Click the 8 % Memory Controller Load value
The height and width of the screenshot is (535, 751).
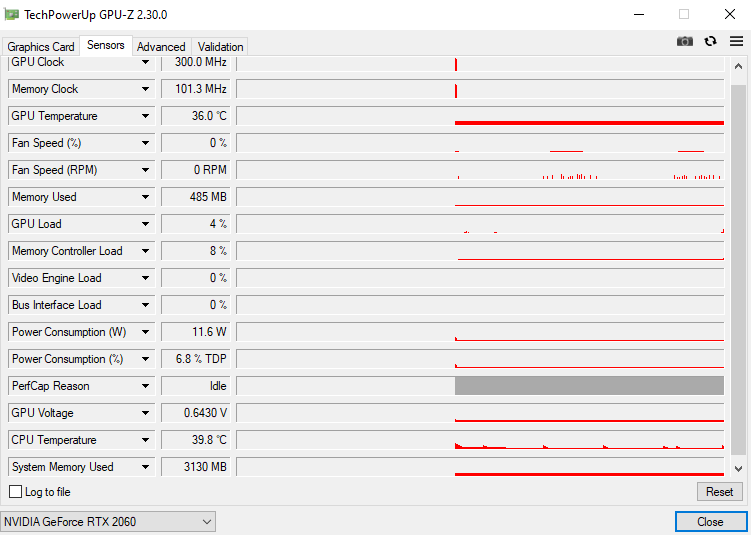(196, 251)
